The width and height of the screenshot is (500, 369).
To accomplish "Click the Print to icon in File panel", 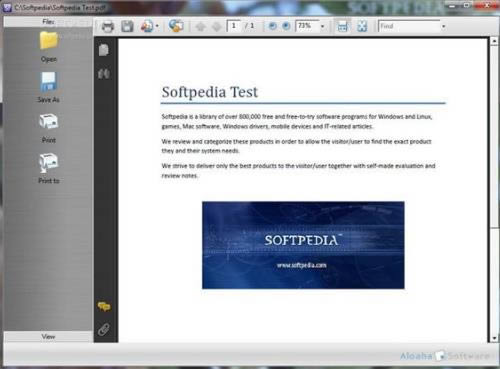I will coord(49,162).
